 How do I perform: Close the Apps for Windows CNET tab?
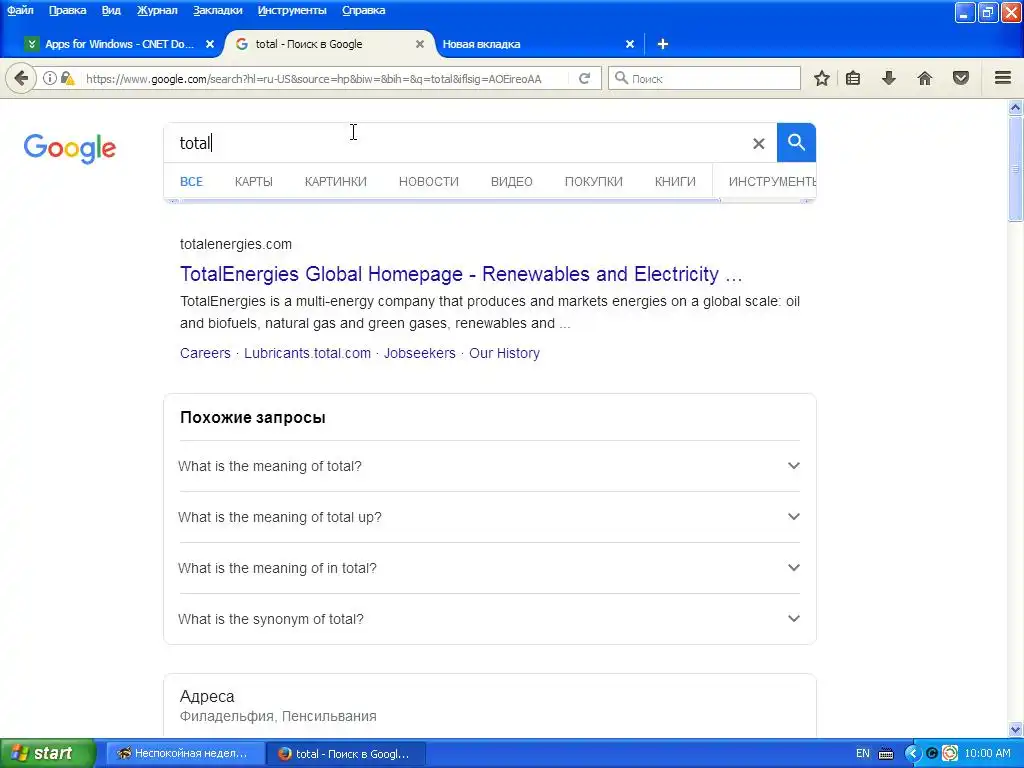point(210,44)
